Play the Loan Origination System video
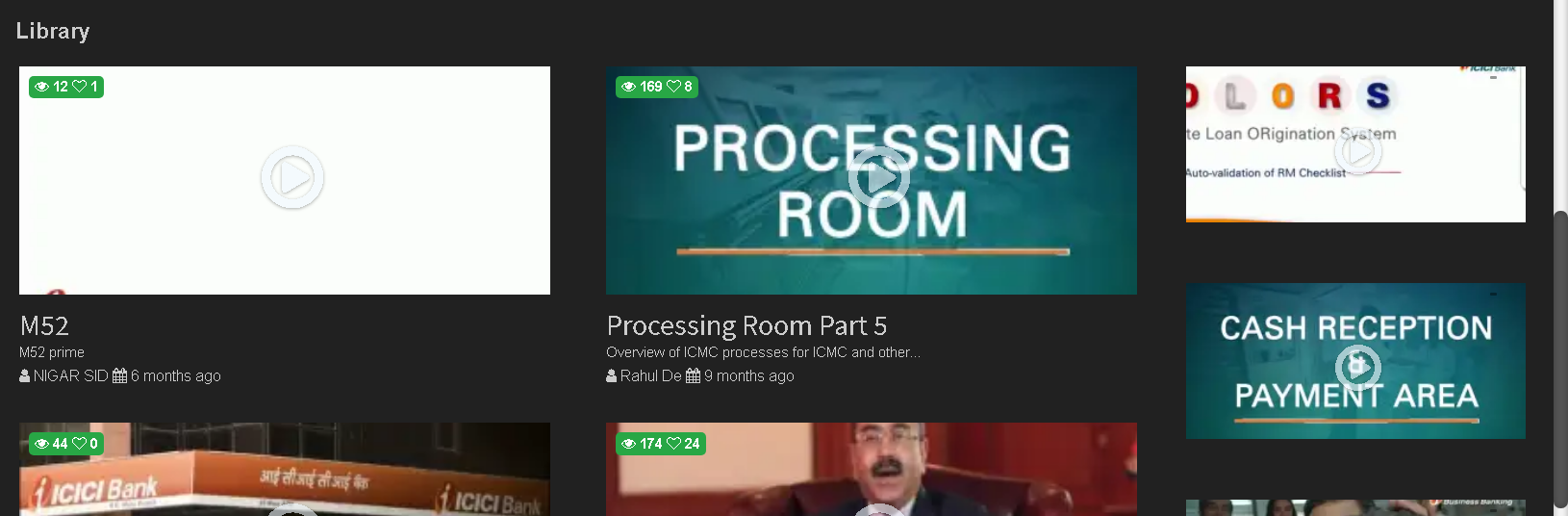Screen dimensions: 1568x516 click(1357, 151)
